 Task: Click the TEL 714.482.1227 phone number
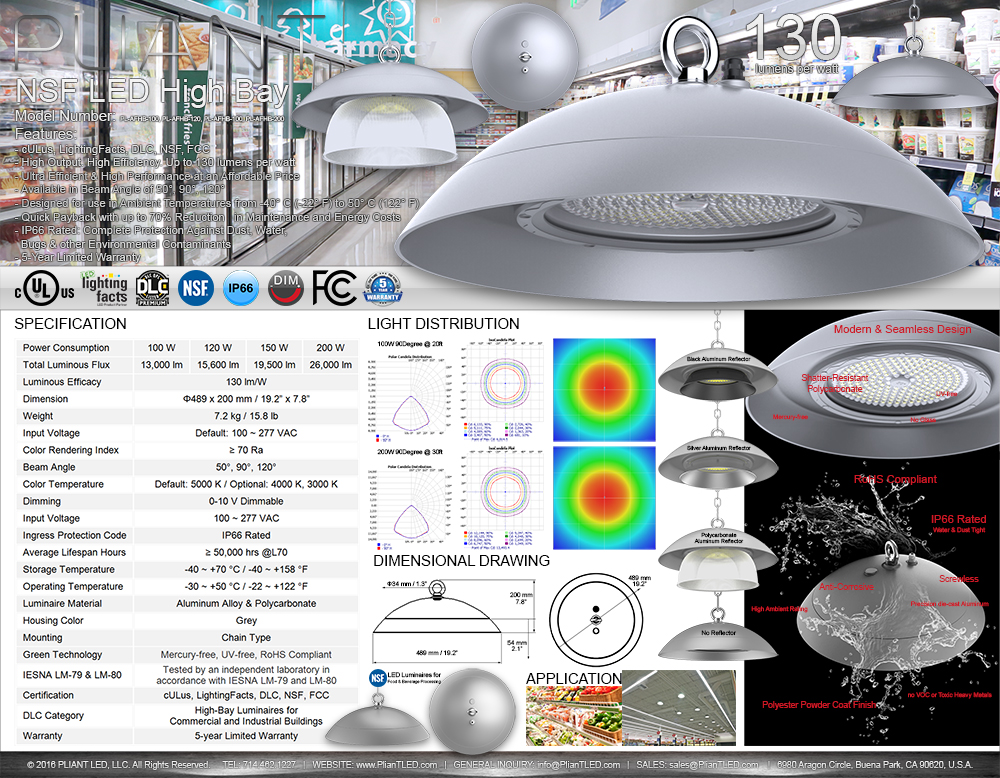click(259, 764)
